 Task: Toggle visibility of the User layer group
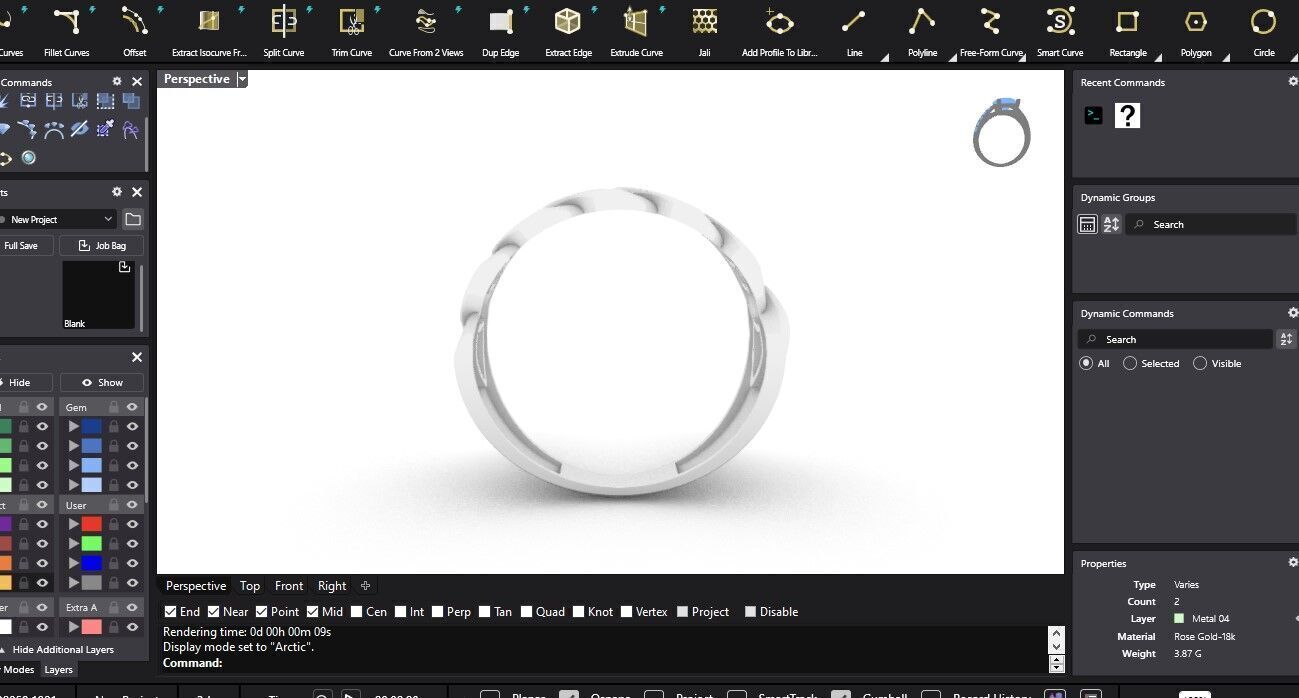pos(132,505)
